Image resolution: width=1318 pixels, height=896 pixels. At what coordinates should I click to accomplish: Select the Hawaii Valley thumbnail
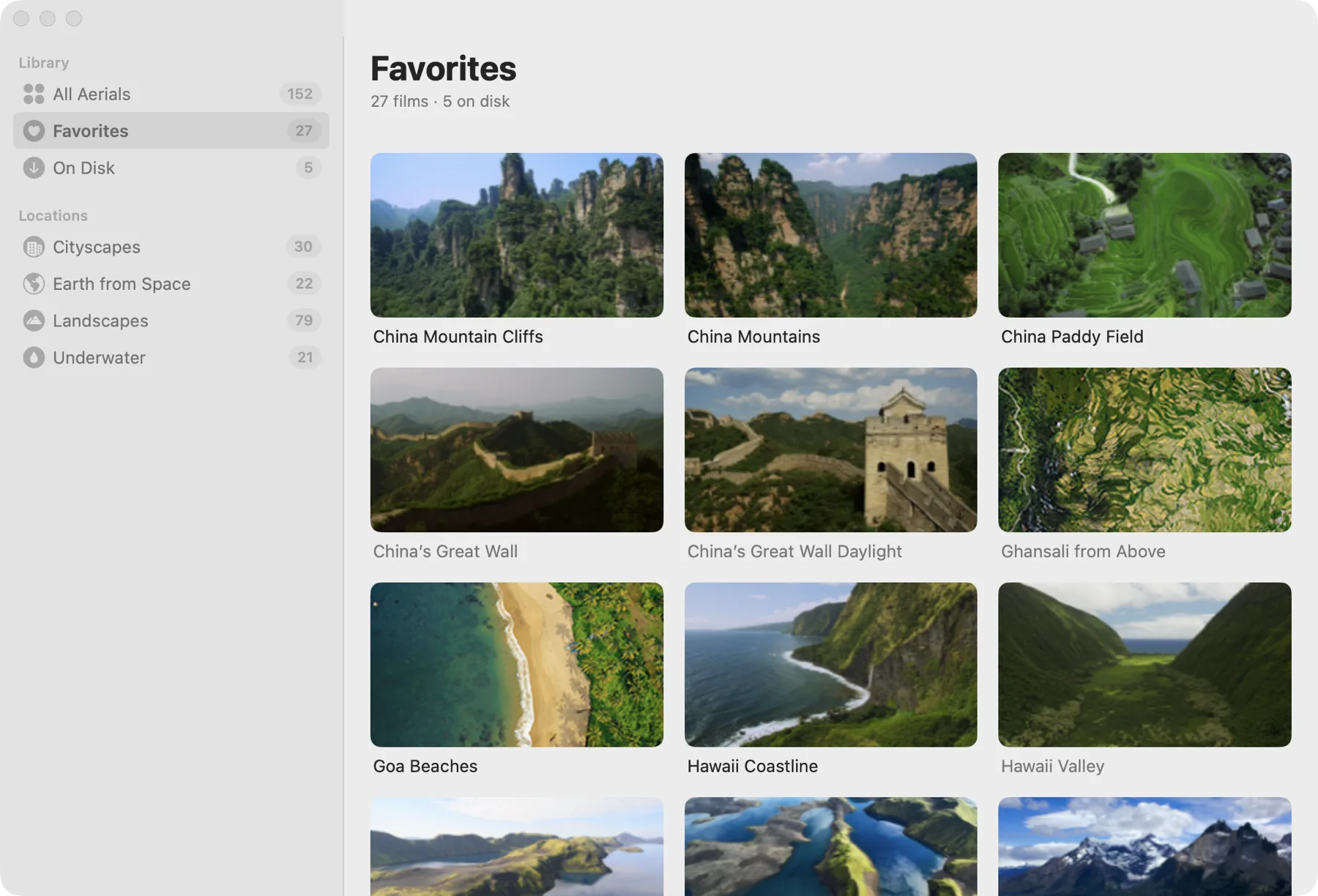[x=1144, y=665]
